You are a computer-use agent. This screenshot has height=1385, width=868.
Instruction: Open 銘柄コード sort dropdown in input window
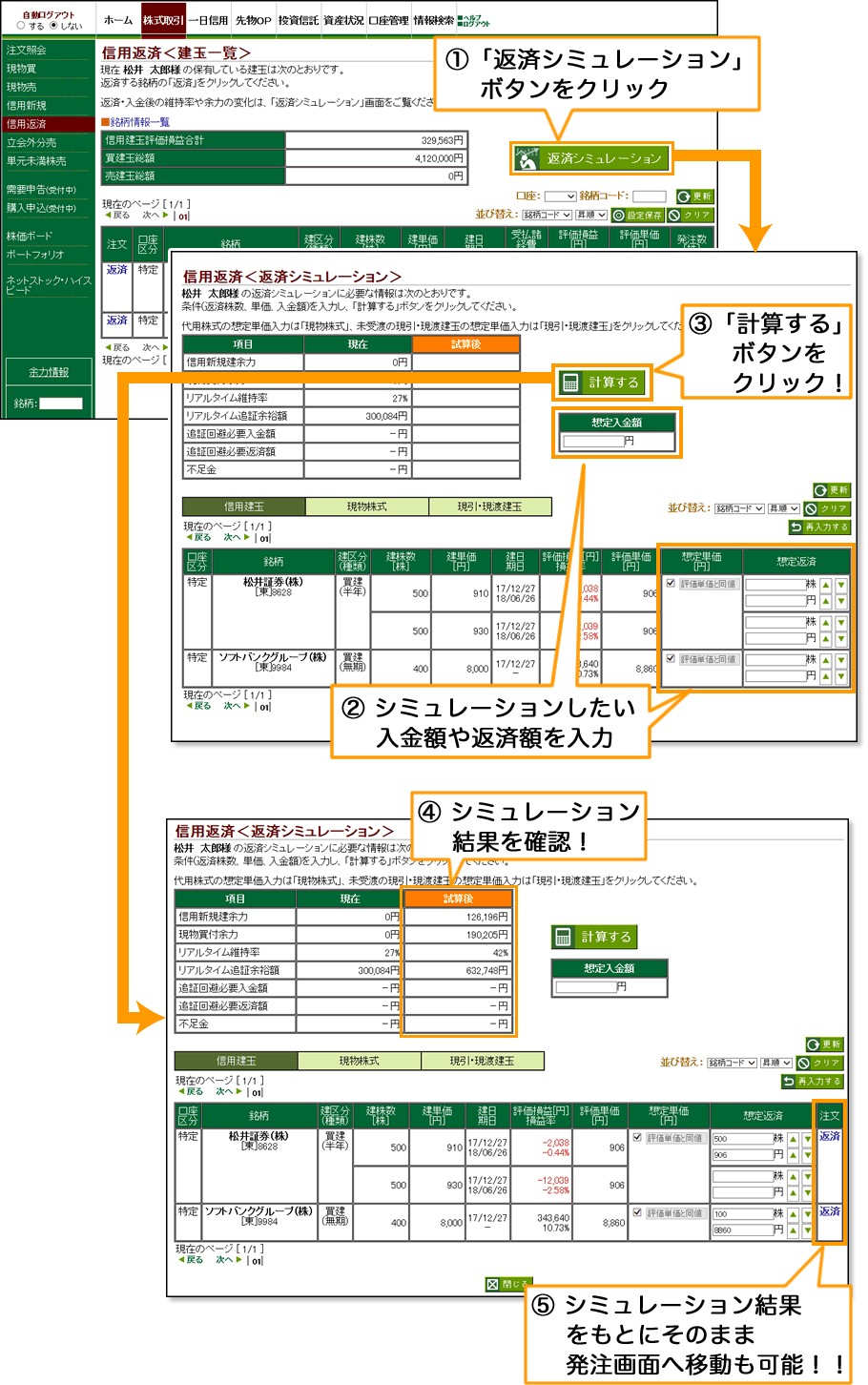click(739, 508)
